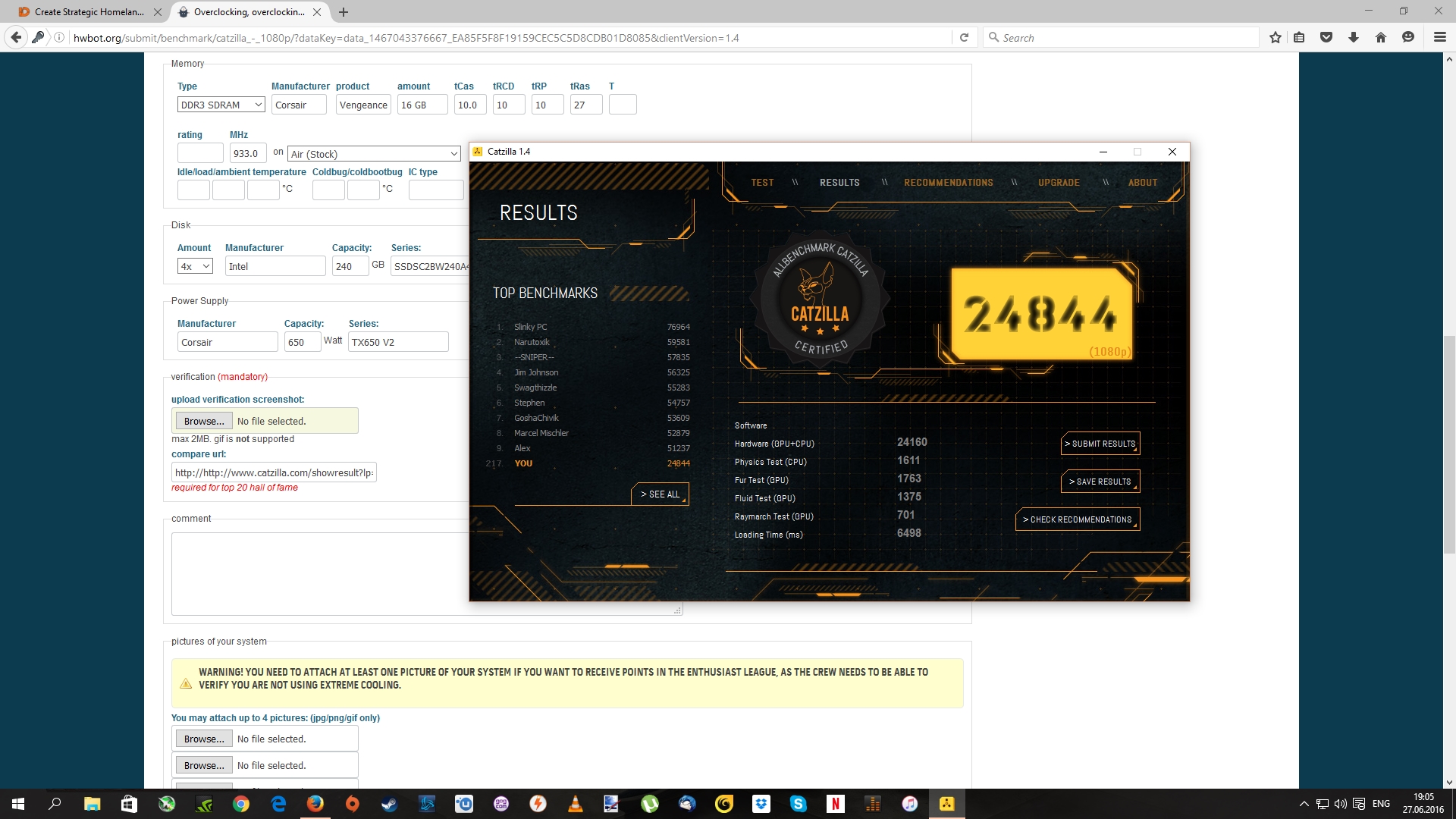Screen dimensions: 1456x819
Task: Open Steam from the taskbar
Action: [x=390, y=804]
